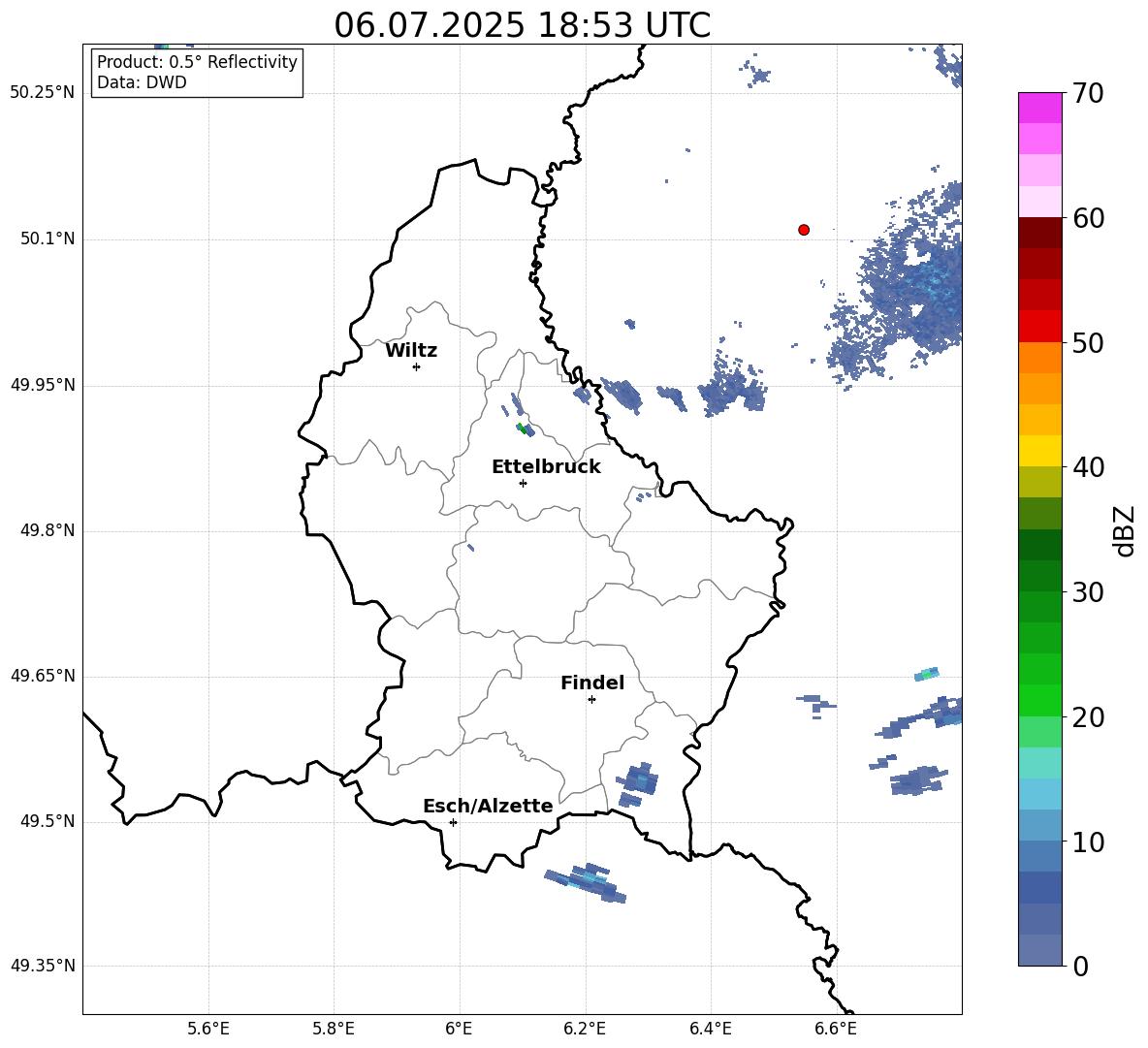Click the title 06.07.2025 18:53 UTC
The height and width of the screenshot is (1048, 1148).
pos(522,25)
